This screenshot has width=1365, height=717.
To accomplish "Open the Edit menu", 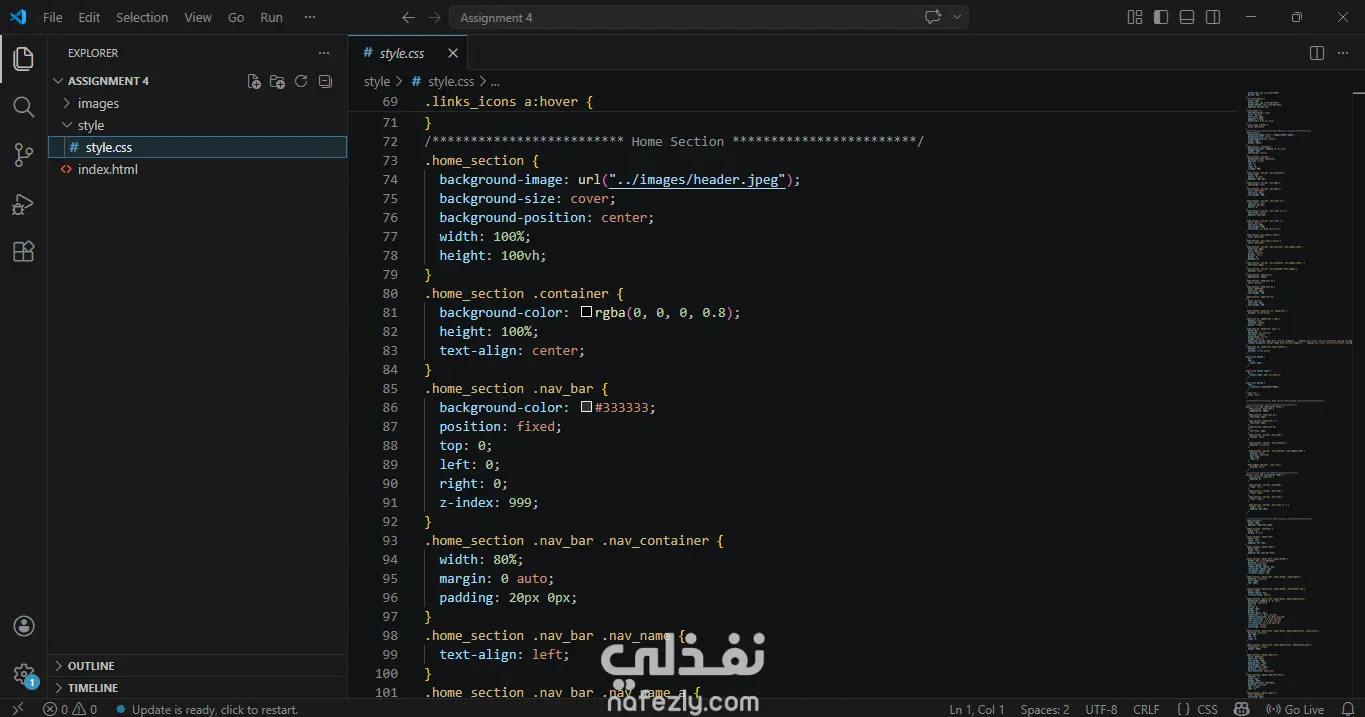I will [x=89, y=17].
